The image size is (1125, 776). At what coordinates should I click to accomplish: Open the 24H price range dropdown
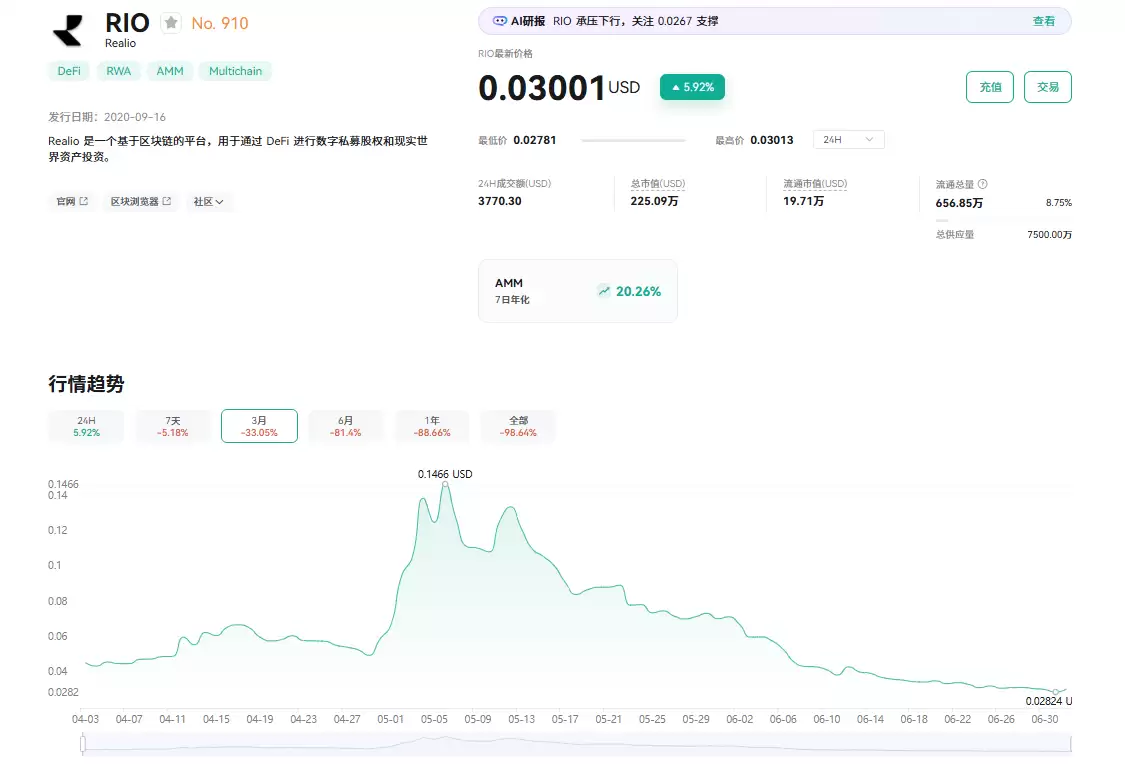pos(849,140)
